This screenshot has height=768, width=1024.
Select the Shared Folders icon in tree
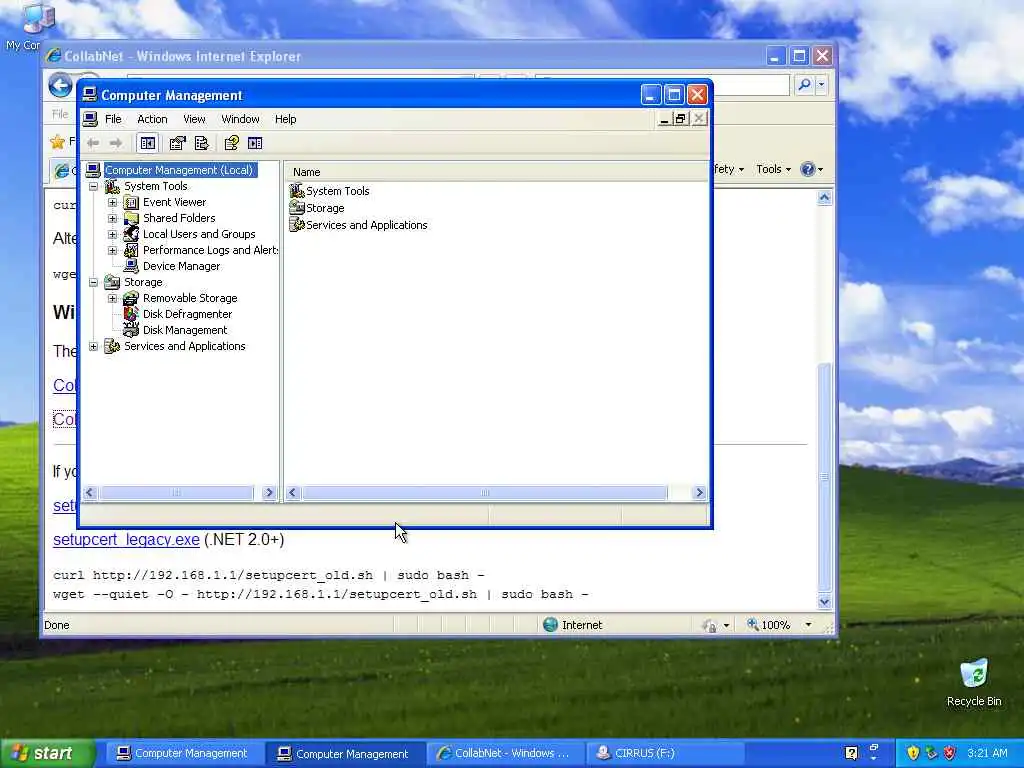point(131,218)
